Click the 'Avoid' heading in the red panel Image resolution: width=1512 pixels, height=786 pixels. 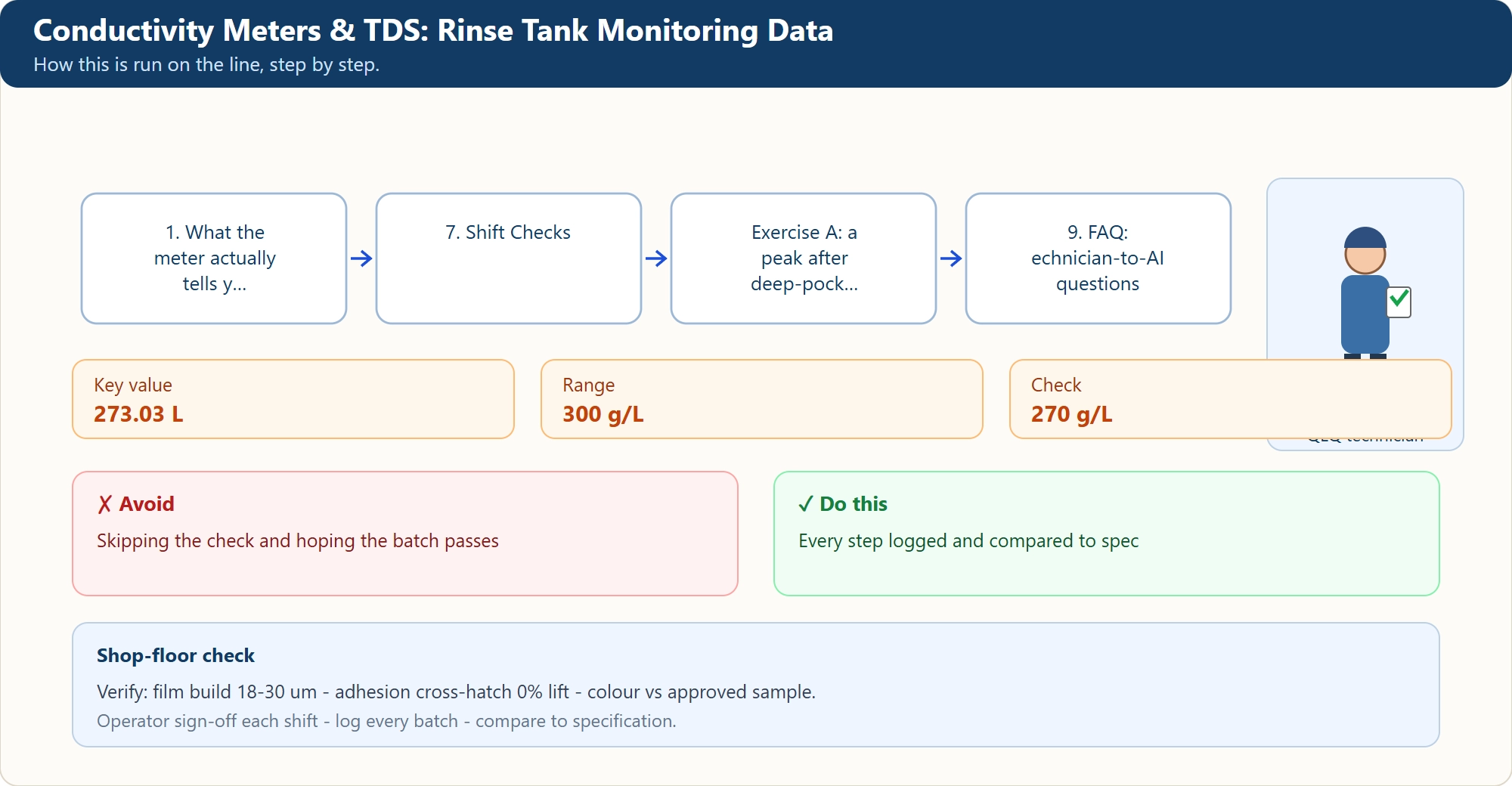pyautogui.click(x=136, y=504)
